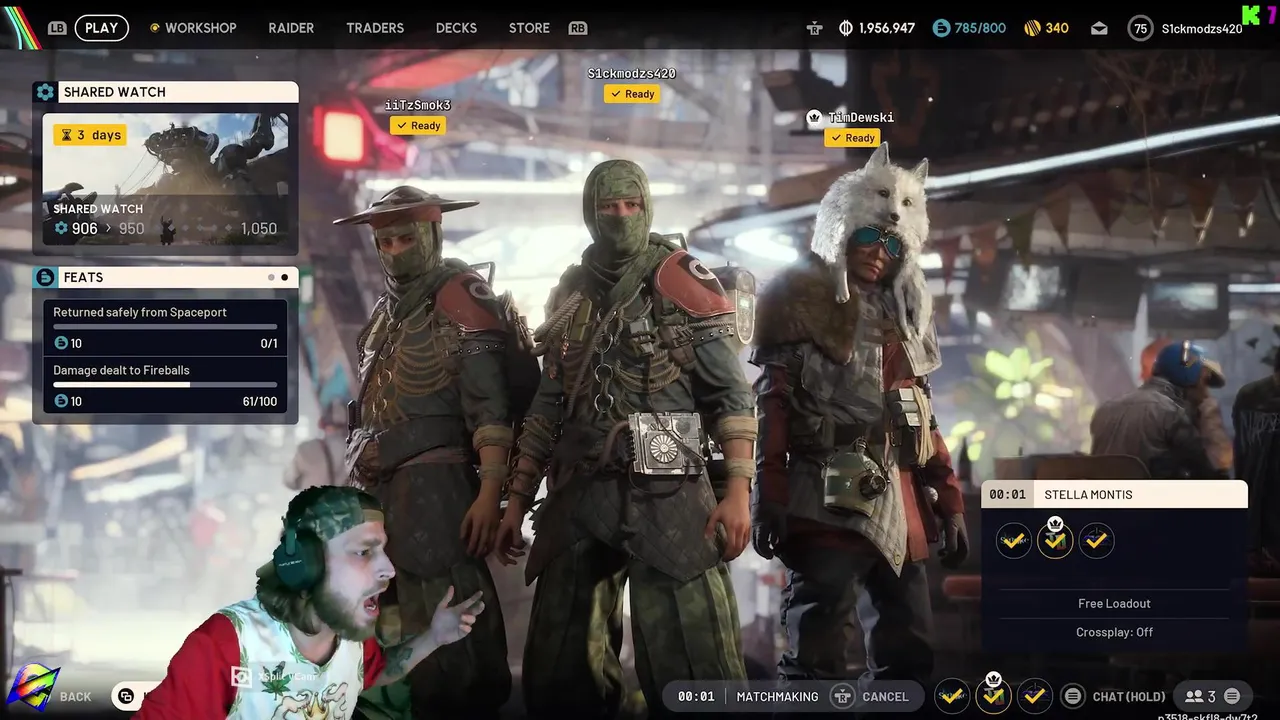The width and height of the screenshot is (1280, 720).
Task: Select player name TimDewski
Action: tap(861, 117)
